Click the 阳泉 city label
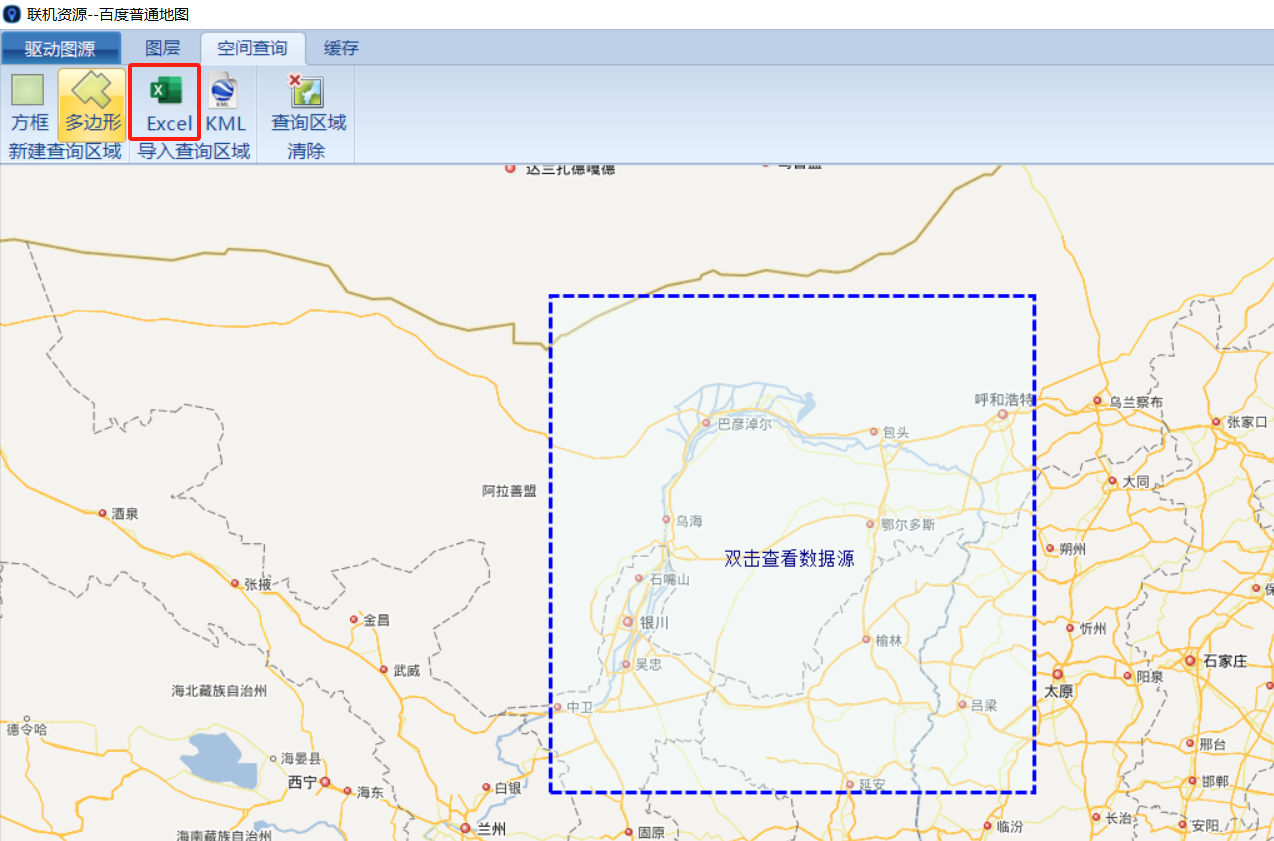The image size is (1274, 841). (x=1150, y=677)
